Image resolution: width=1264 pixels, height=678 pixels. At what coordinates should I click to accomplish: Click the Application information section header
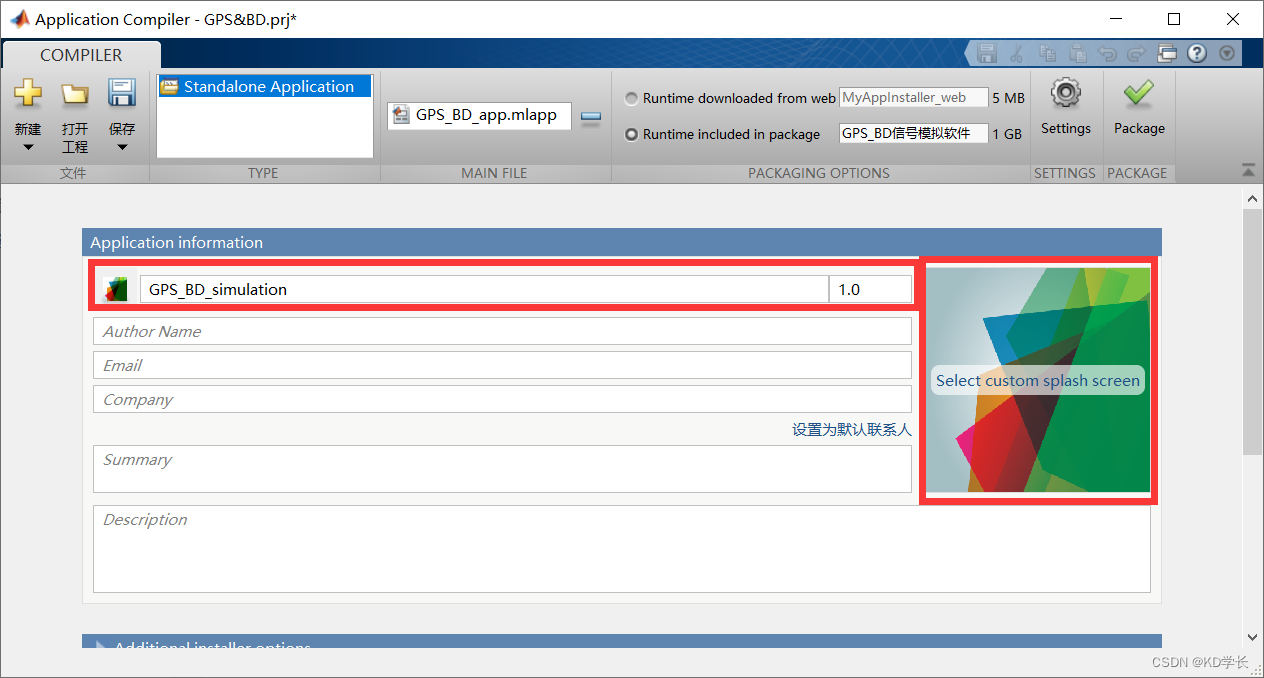pyautogui.click(x=621, y=242)
